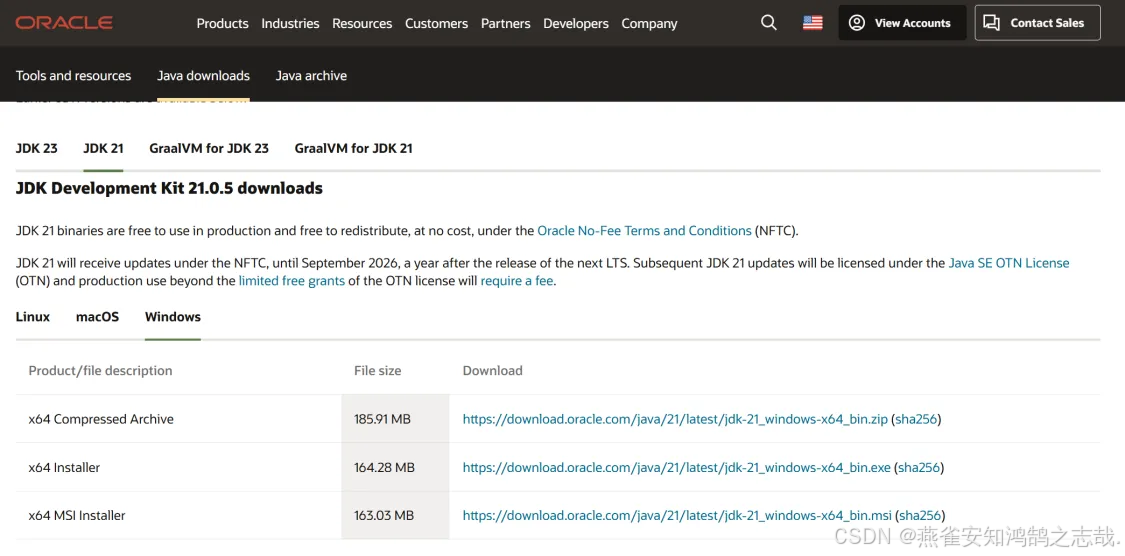The width and height of the screenshot is (1125, 556).
Task: Click the Oracle logo
Action: click(64, 23)
